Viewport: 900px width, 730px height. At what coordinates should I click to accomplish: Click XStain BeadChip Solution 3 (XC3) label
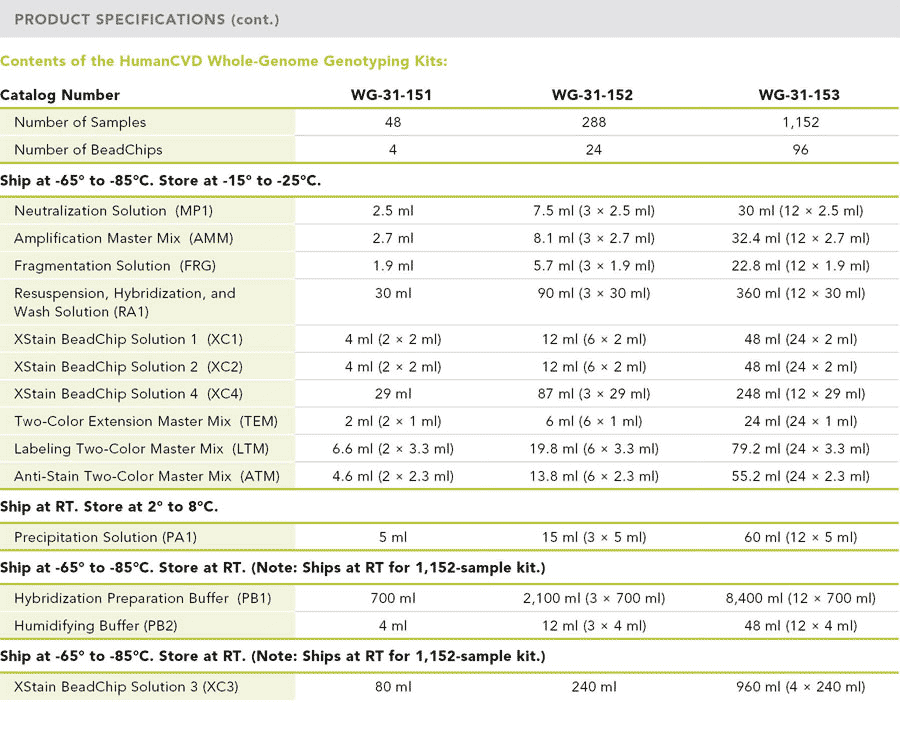pos(126,686)
